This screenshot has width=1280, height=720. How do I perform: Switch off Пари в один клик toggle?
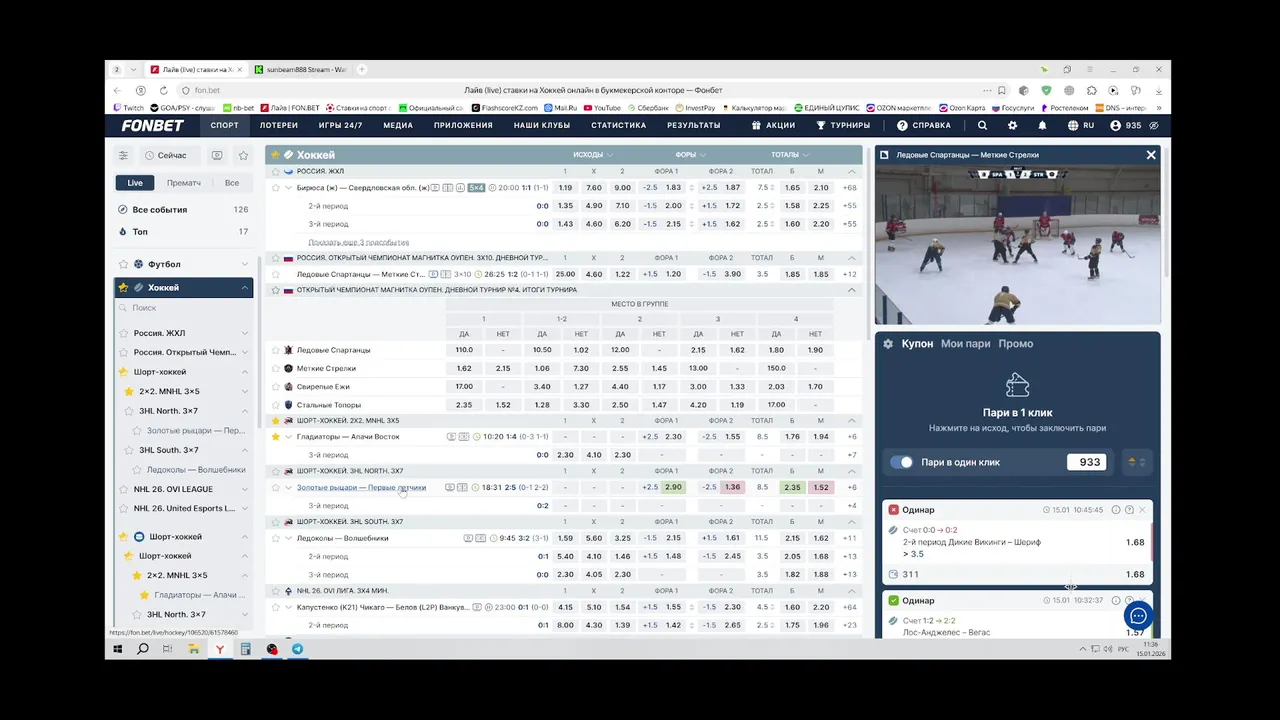coord(902,462)
